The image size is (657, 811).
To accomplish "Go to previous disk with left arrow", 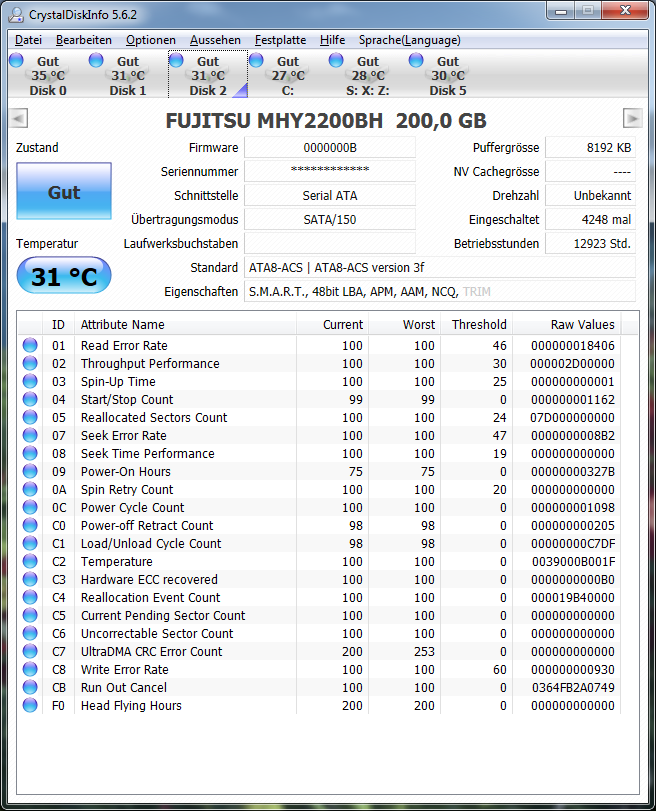I will click(18, 118).
